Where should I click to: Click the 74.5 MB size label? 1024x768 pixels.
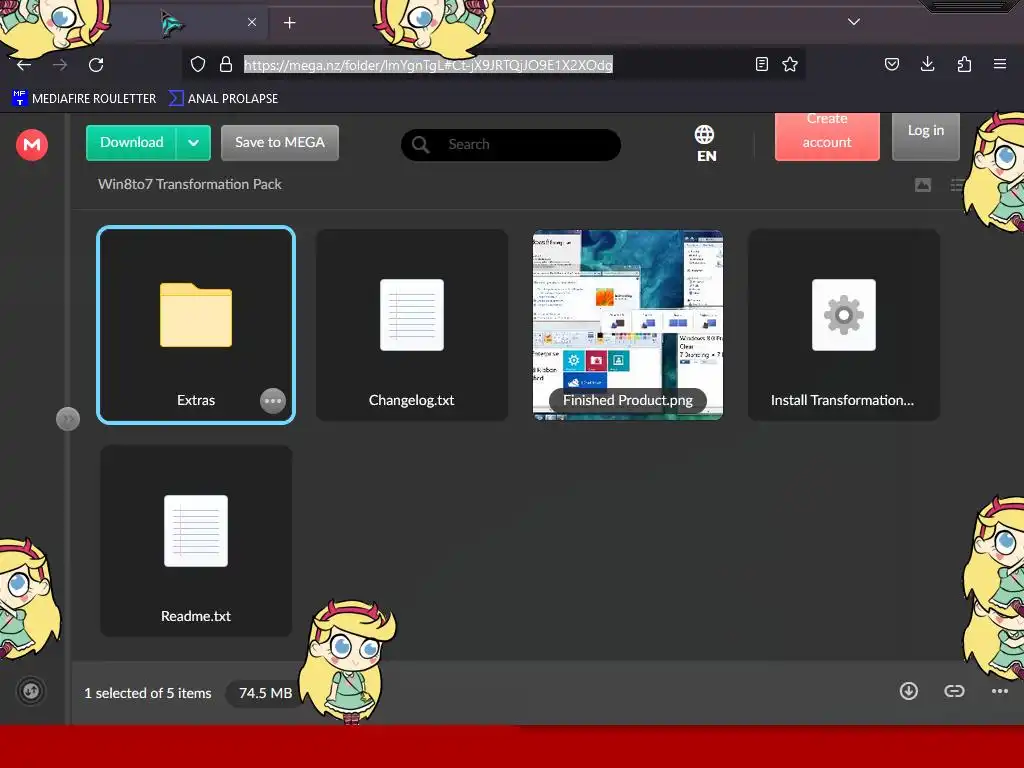[x=265, y=693]
